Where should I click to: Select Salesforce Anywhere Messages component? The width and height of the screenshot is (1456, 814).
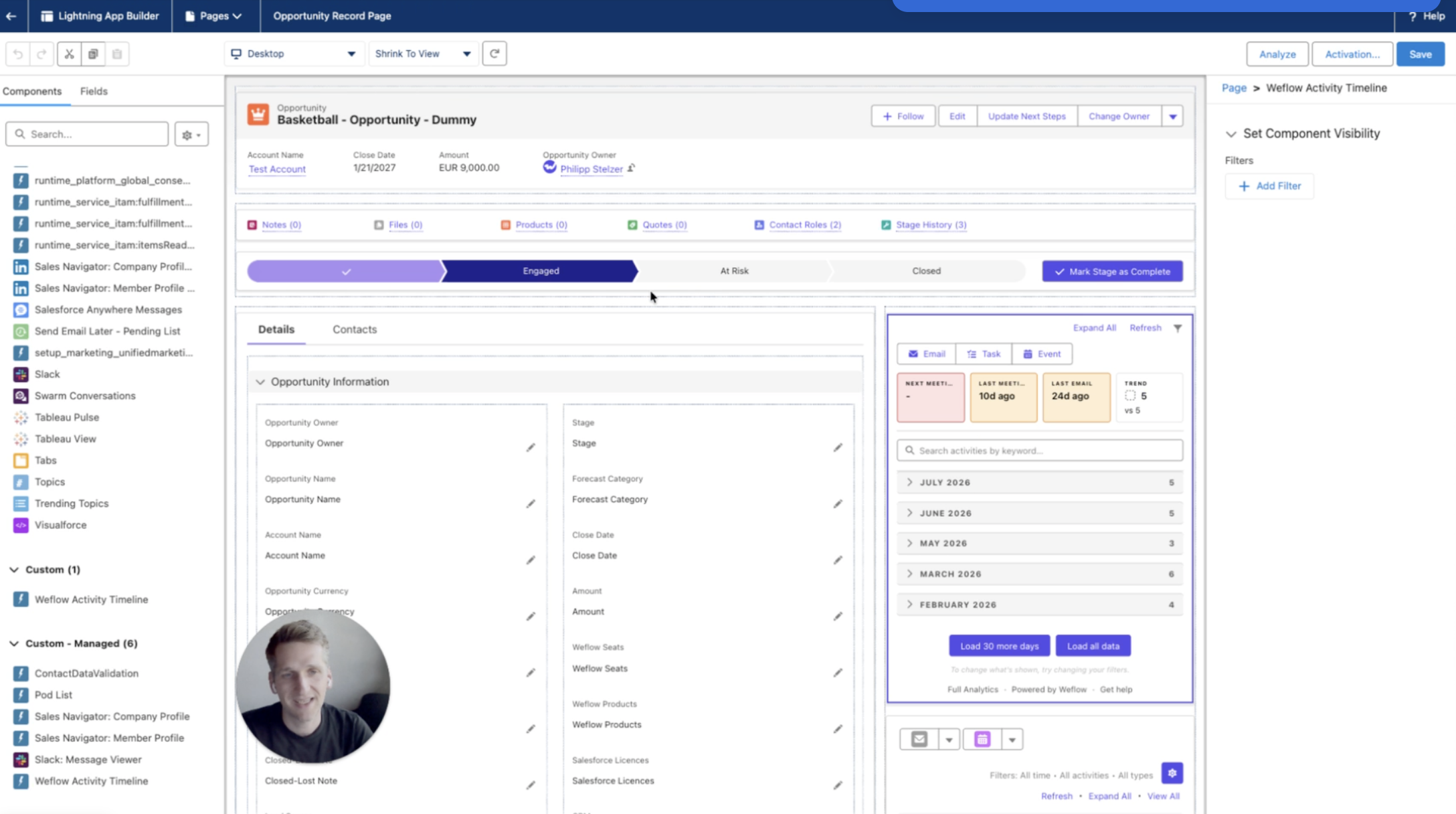click(x=108, y=309)
